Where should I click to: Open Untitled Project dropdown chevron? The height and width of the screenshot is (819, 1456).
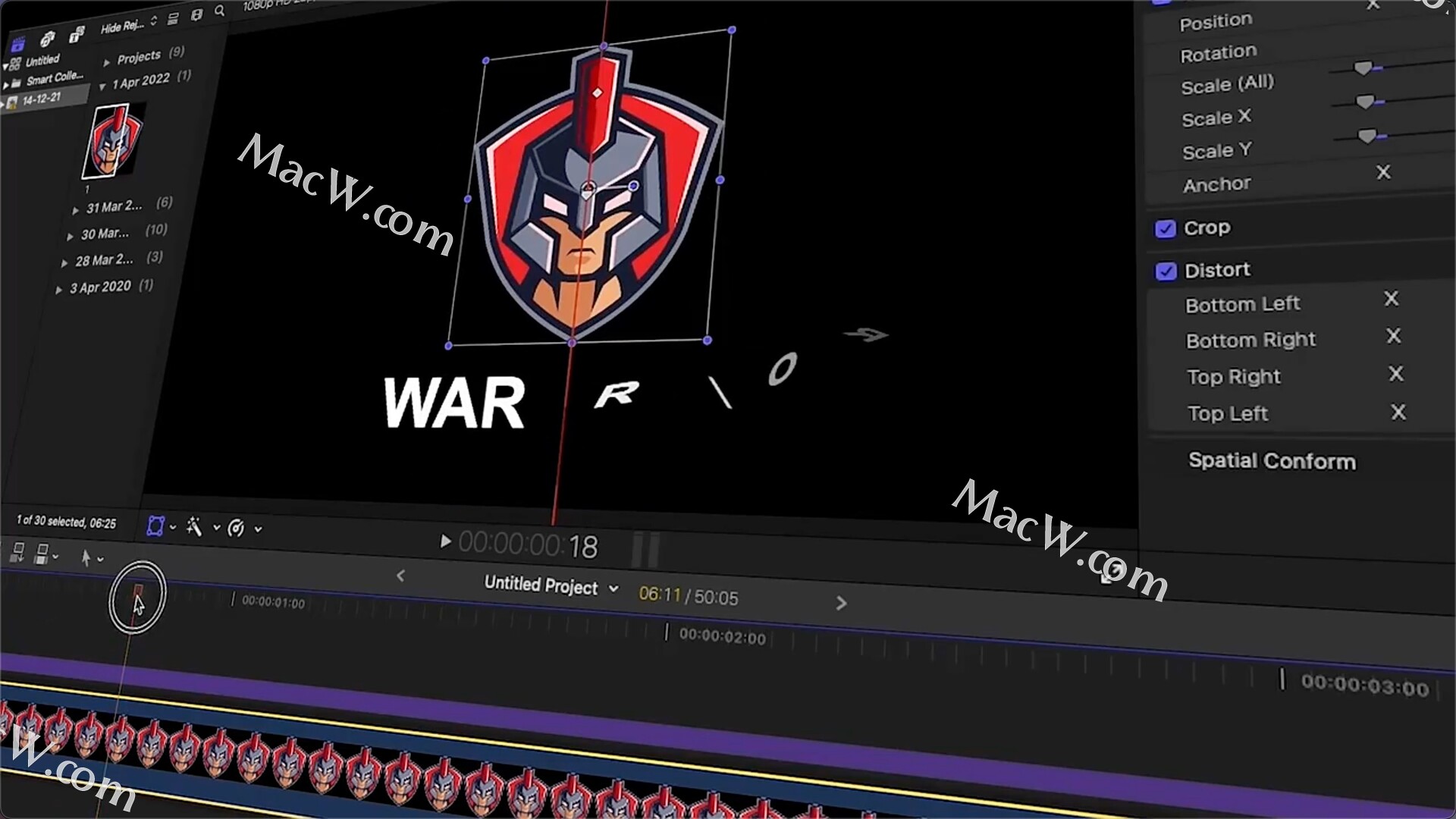tap(613, 588)
